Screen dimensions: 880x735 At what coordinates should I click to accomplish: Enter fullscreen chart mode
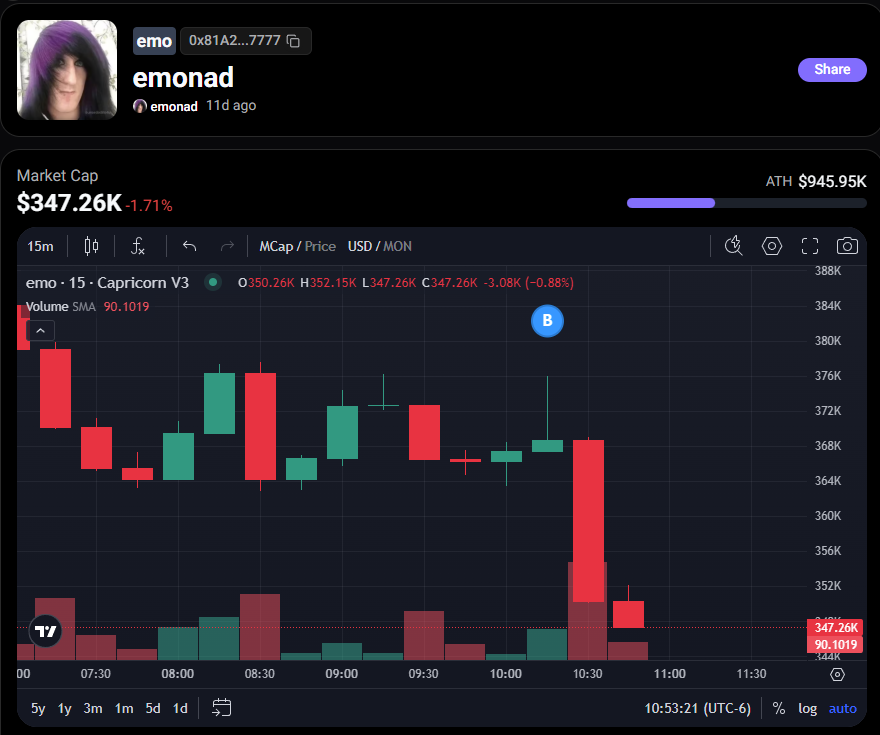809,246
